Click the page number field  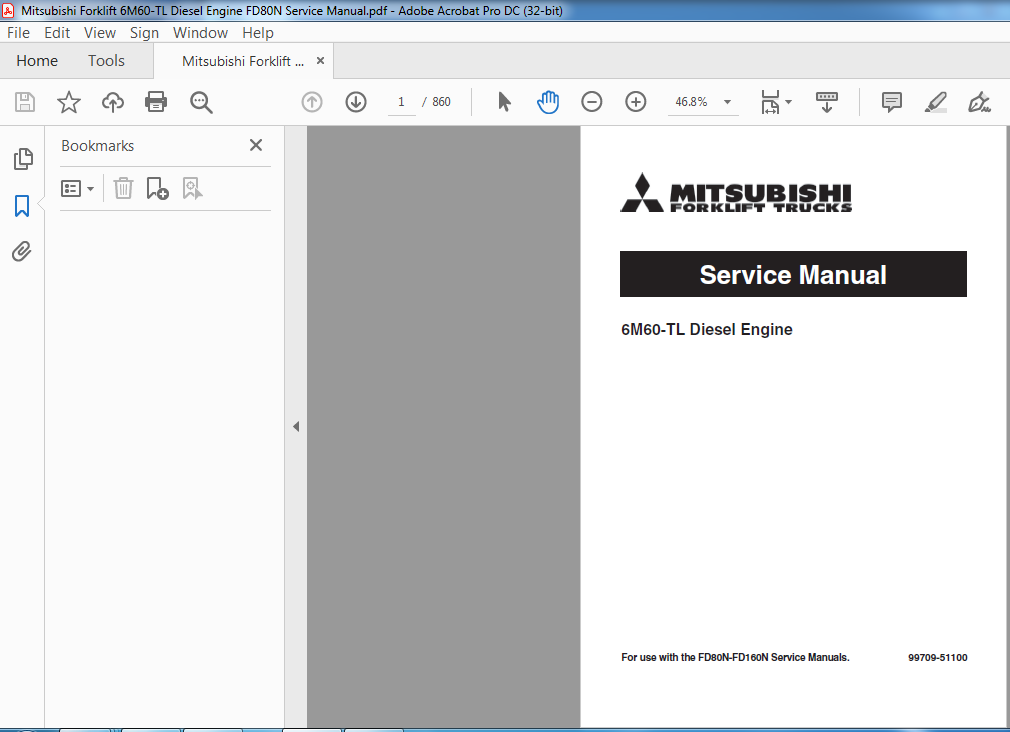tap(401, 102)
